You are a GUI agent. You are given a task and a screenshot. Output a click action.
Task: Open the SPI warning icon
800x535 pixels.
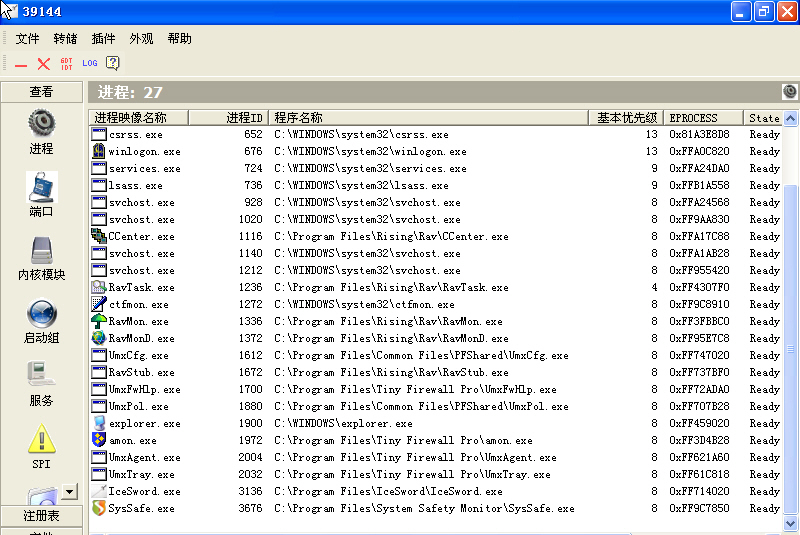tap(41, 439)
